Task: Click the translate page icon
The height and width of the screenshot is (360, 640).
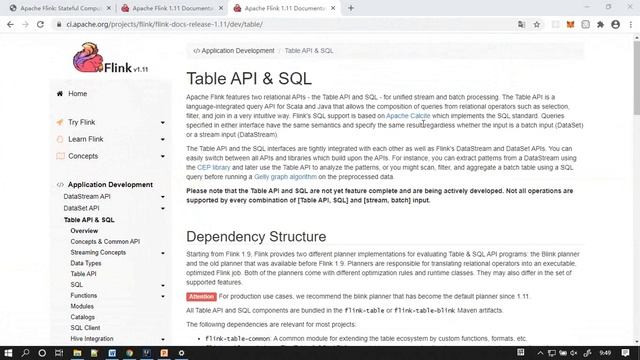Action: 521,24
